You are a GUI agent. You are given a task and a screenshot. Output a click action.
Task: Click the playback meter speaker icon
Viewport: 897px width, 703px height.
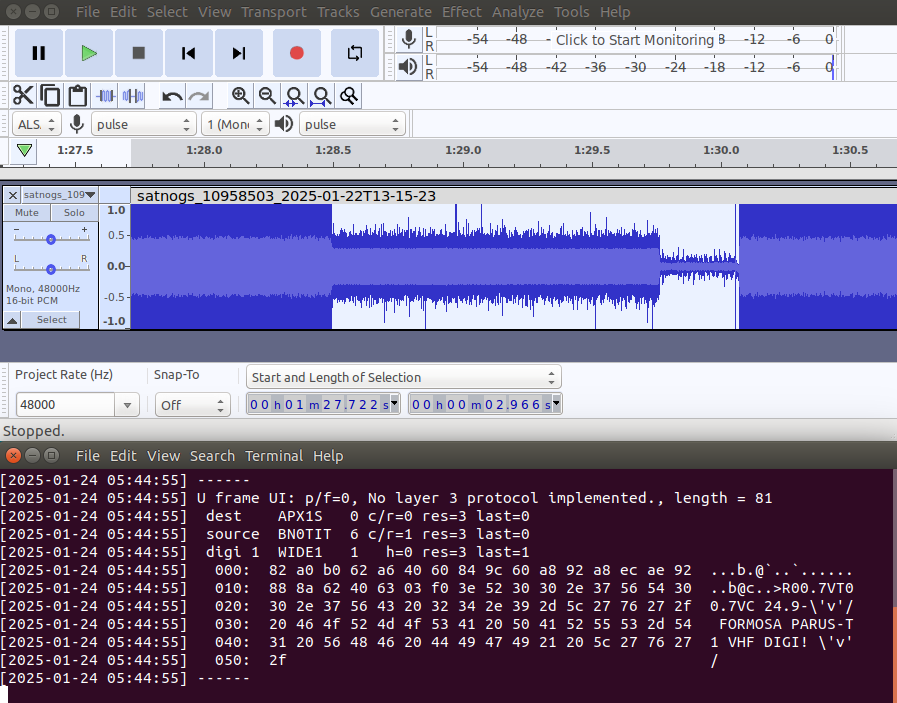tap(408, 67)
